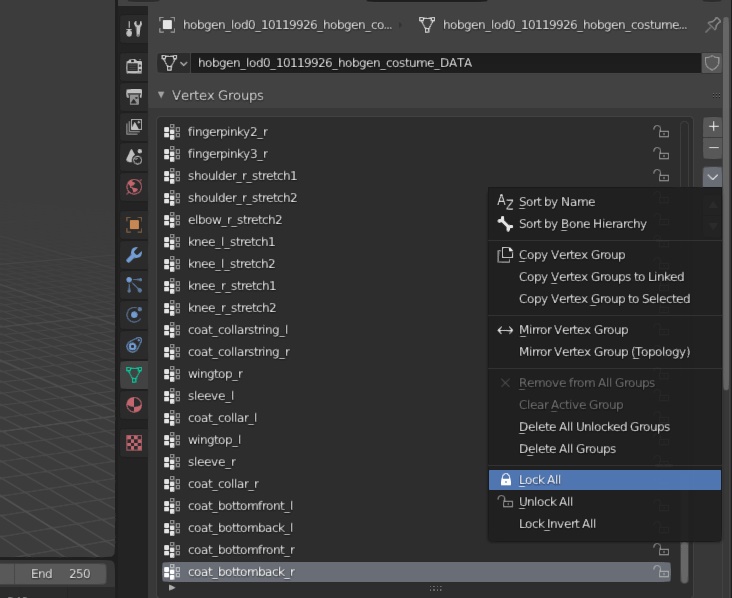Open the Texture properties checkerboard tab
The image size is (732, 598).
tap(134, 442)
